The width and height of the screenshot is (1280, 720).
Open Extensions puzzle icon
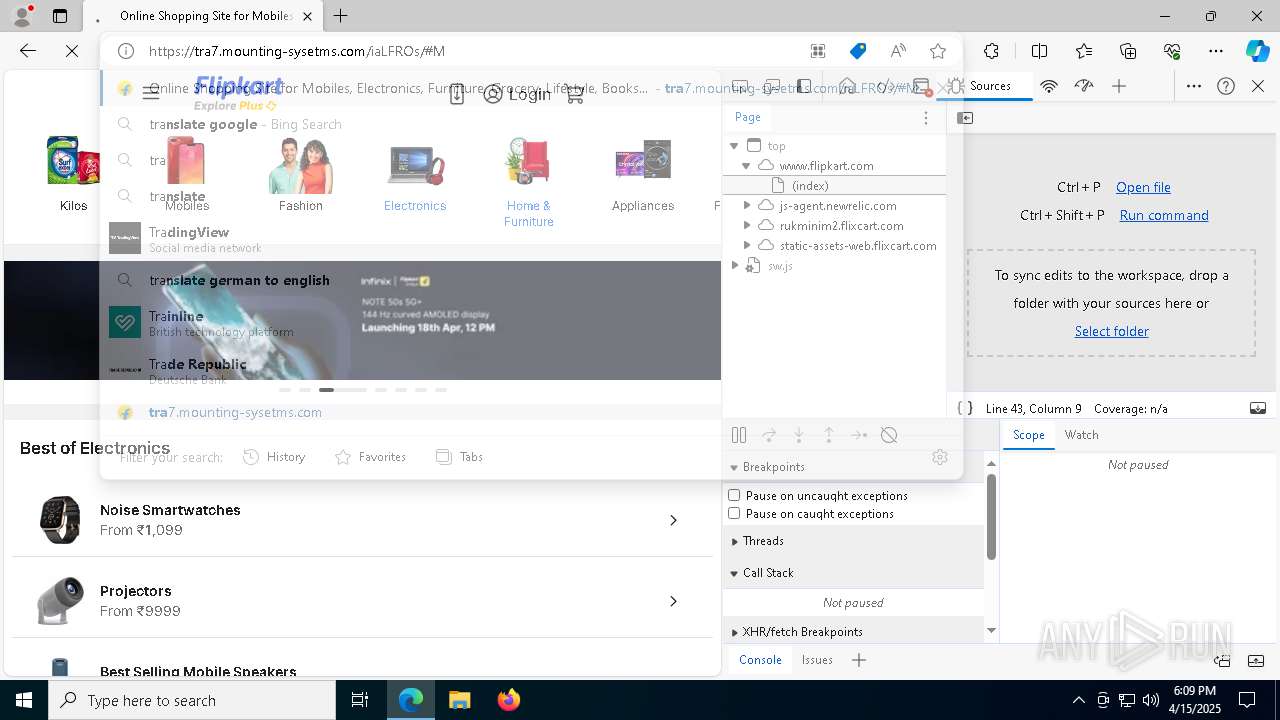991,51
